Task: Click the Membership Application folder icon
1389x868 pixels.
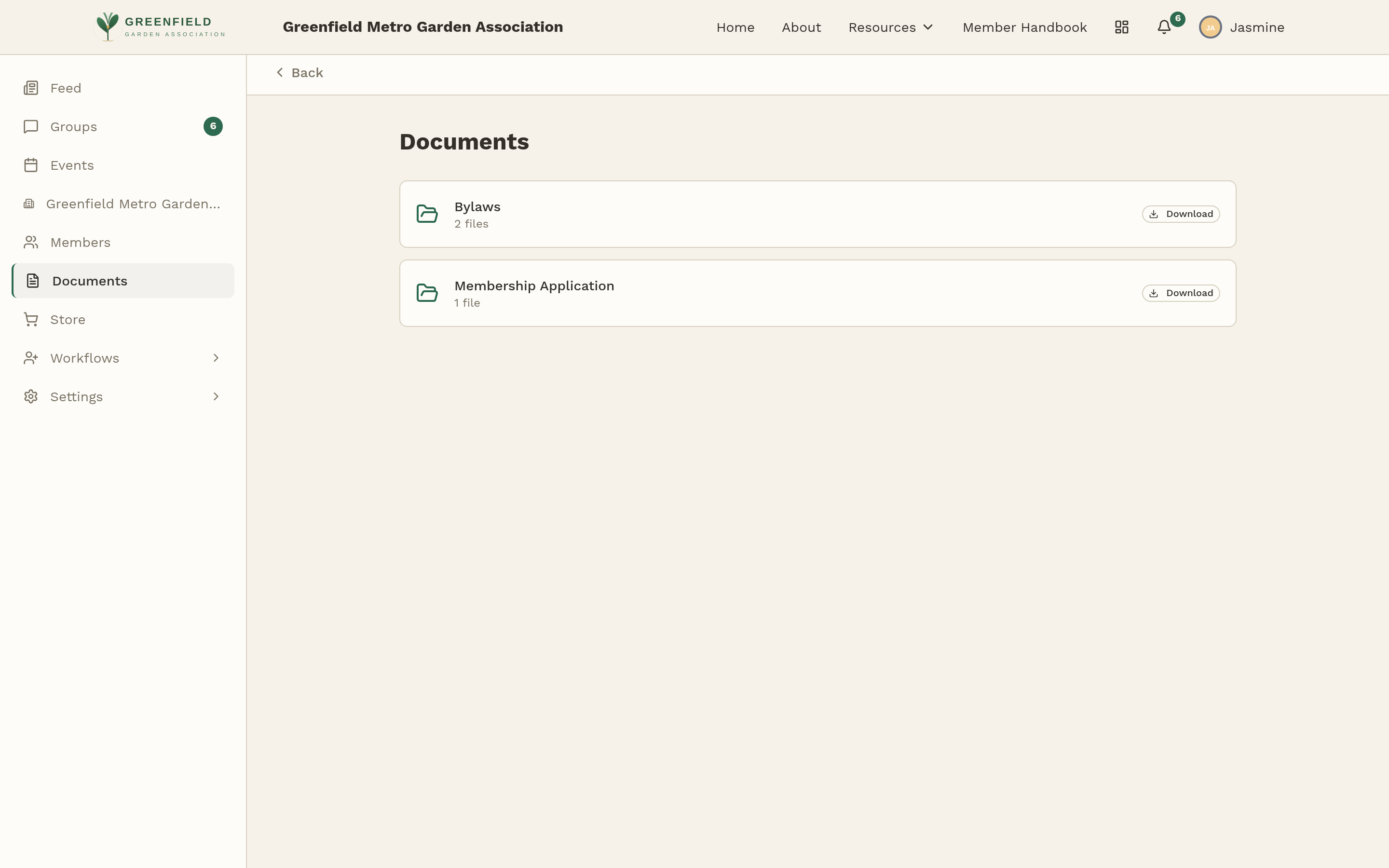Action: pos(427,292)
